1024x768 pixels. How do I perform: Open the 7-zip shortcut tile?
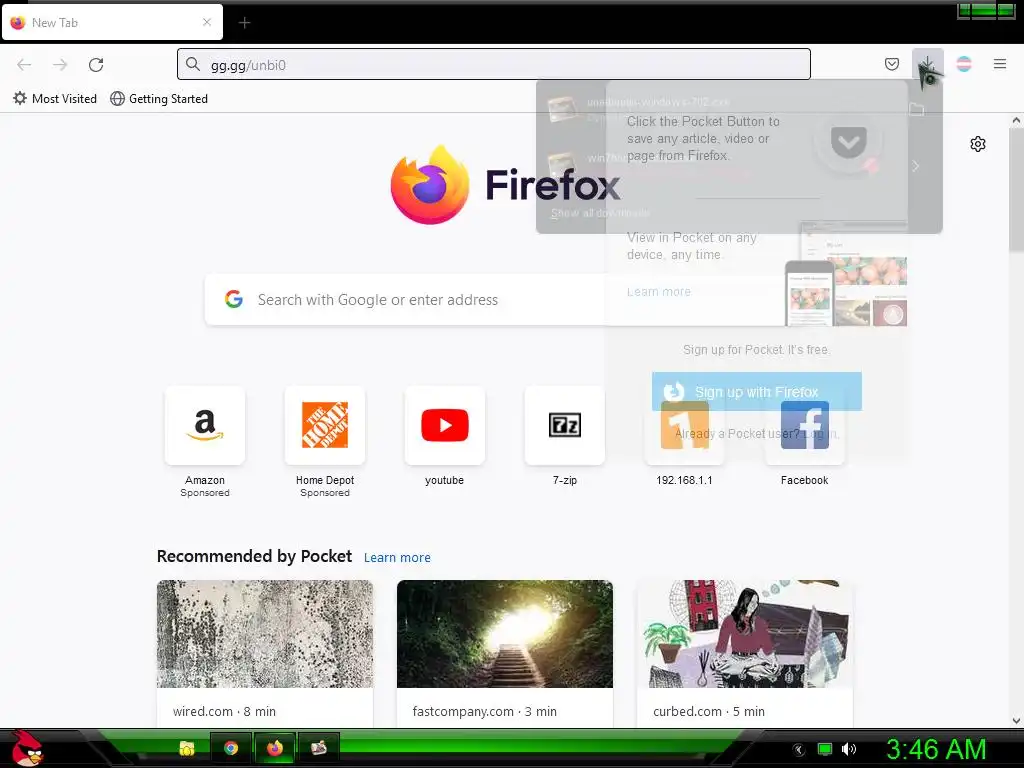coord(565,425)
